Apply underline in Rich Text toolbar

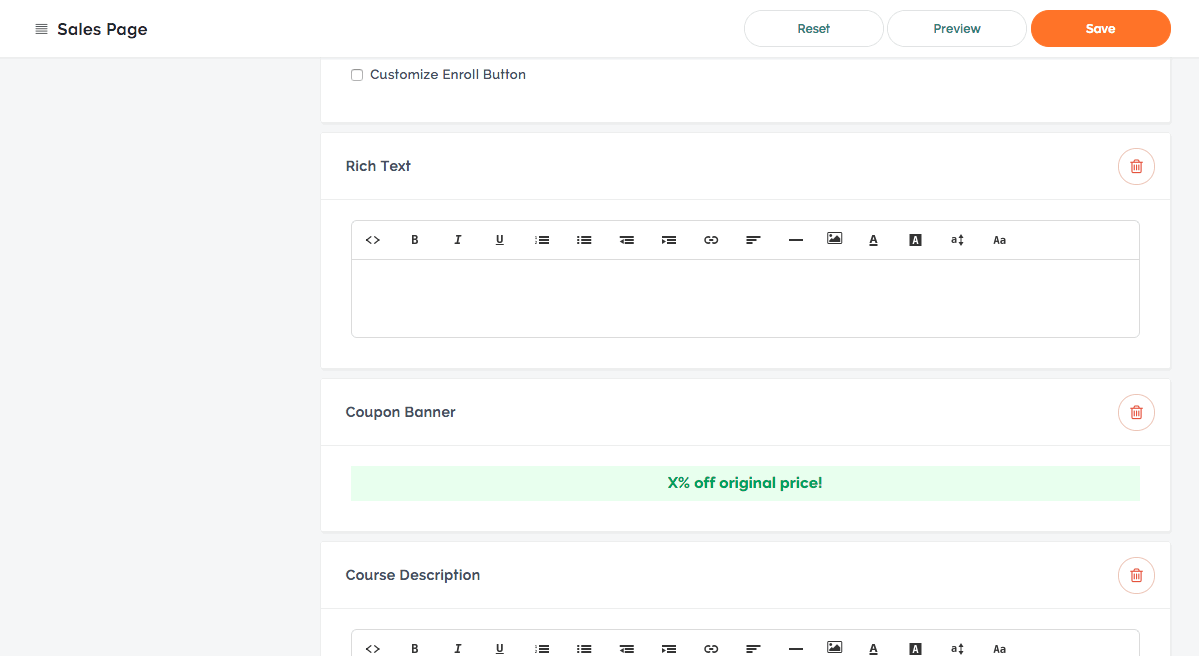tap(500, 240)
